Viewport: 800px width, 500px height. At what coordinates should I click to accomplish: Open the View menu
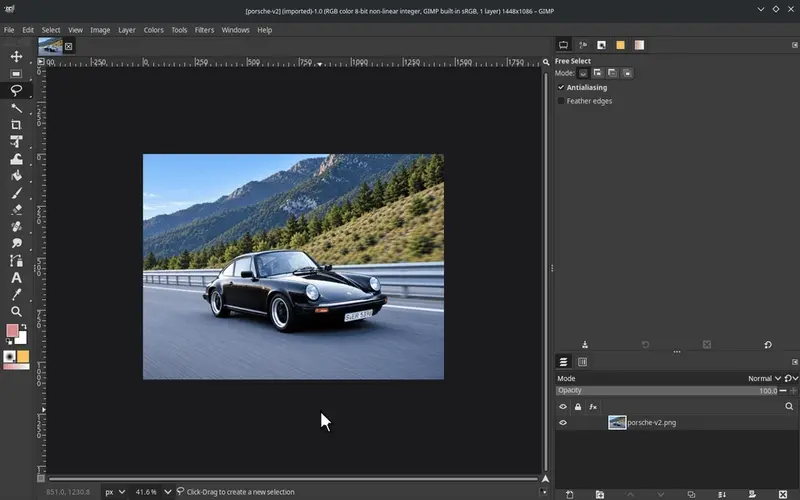[76, 30]
